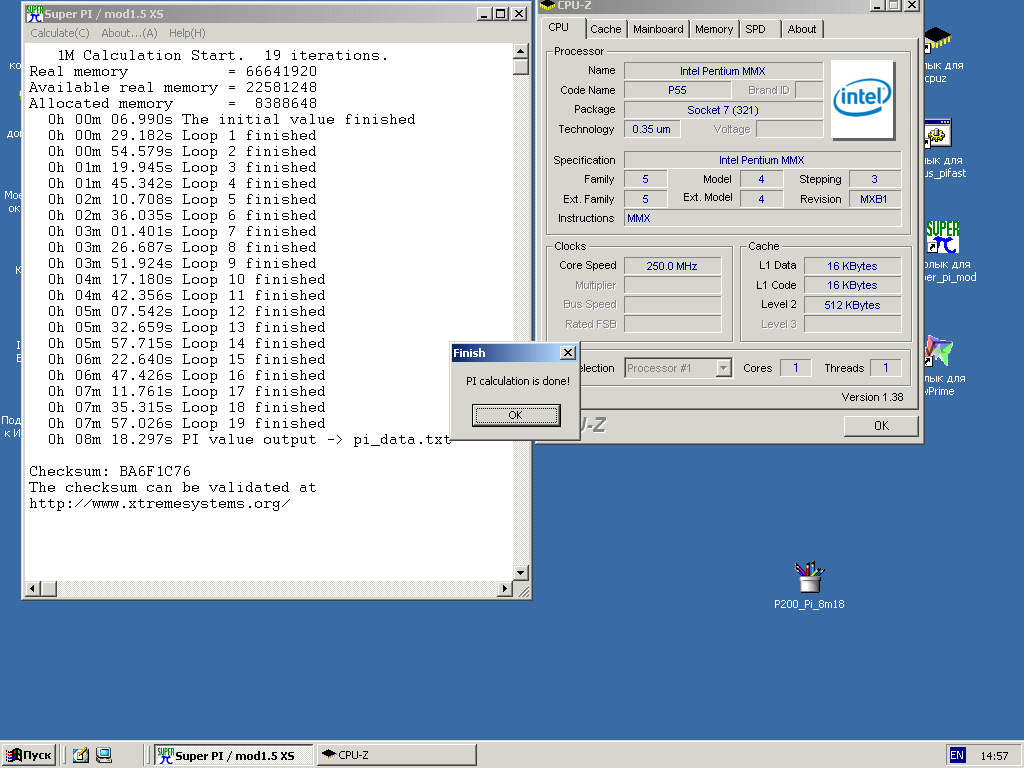Open the Help(H) menu
This screenshot has height=768, width=1024.
coord(187,33)
